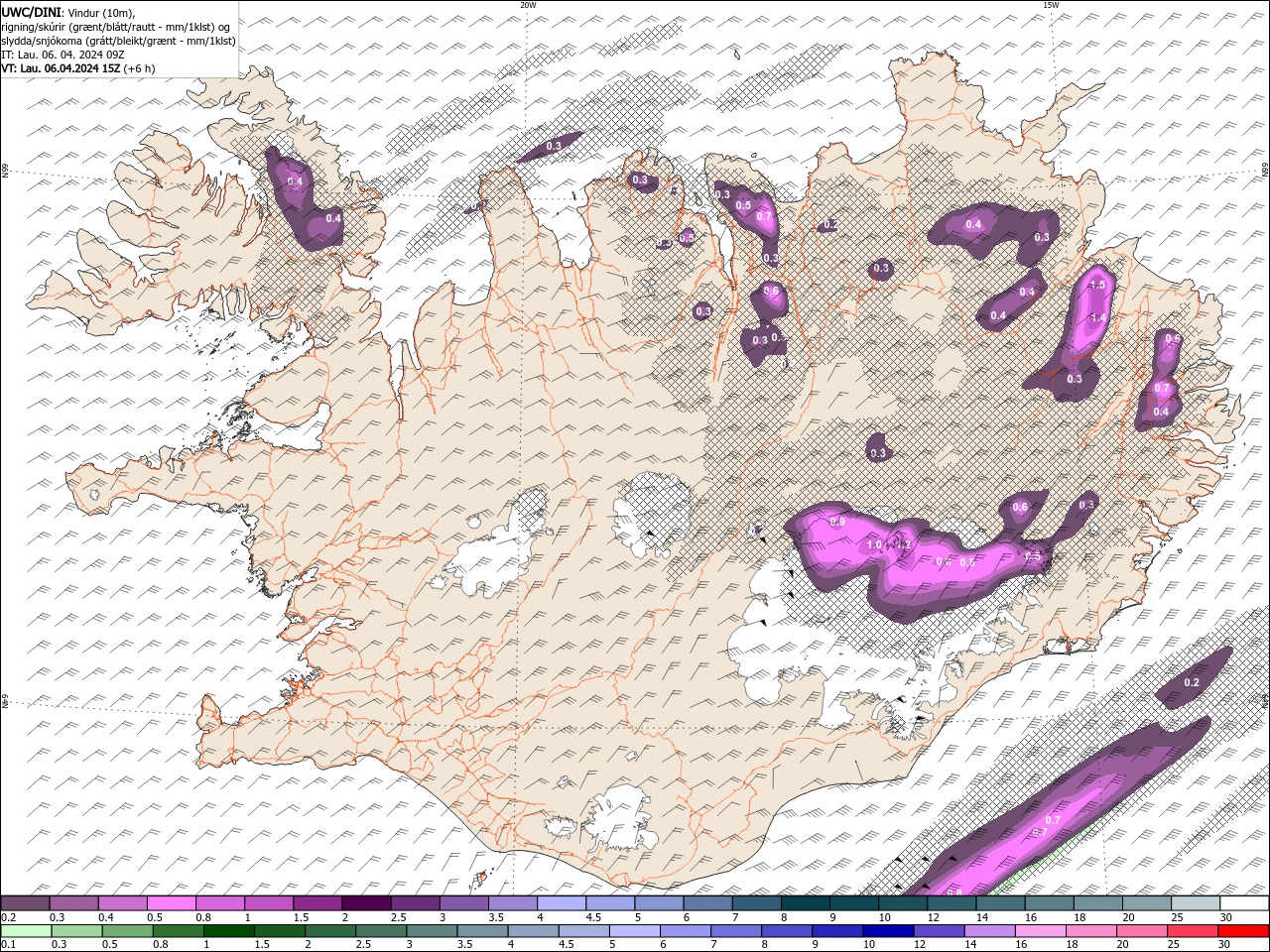Click the 20W longitude label

pos(528,5)
